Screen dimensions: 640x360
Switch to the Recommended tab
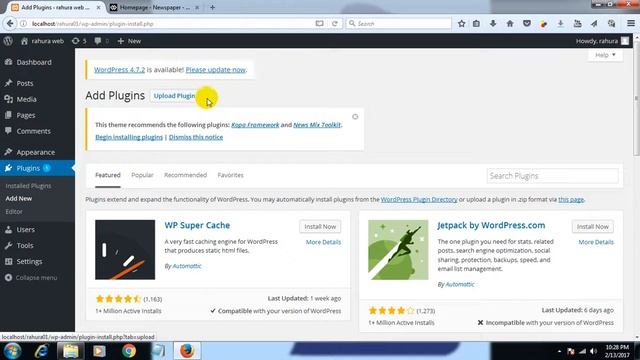click(x=185, y=175)
